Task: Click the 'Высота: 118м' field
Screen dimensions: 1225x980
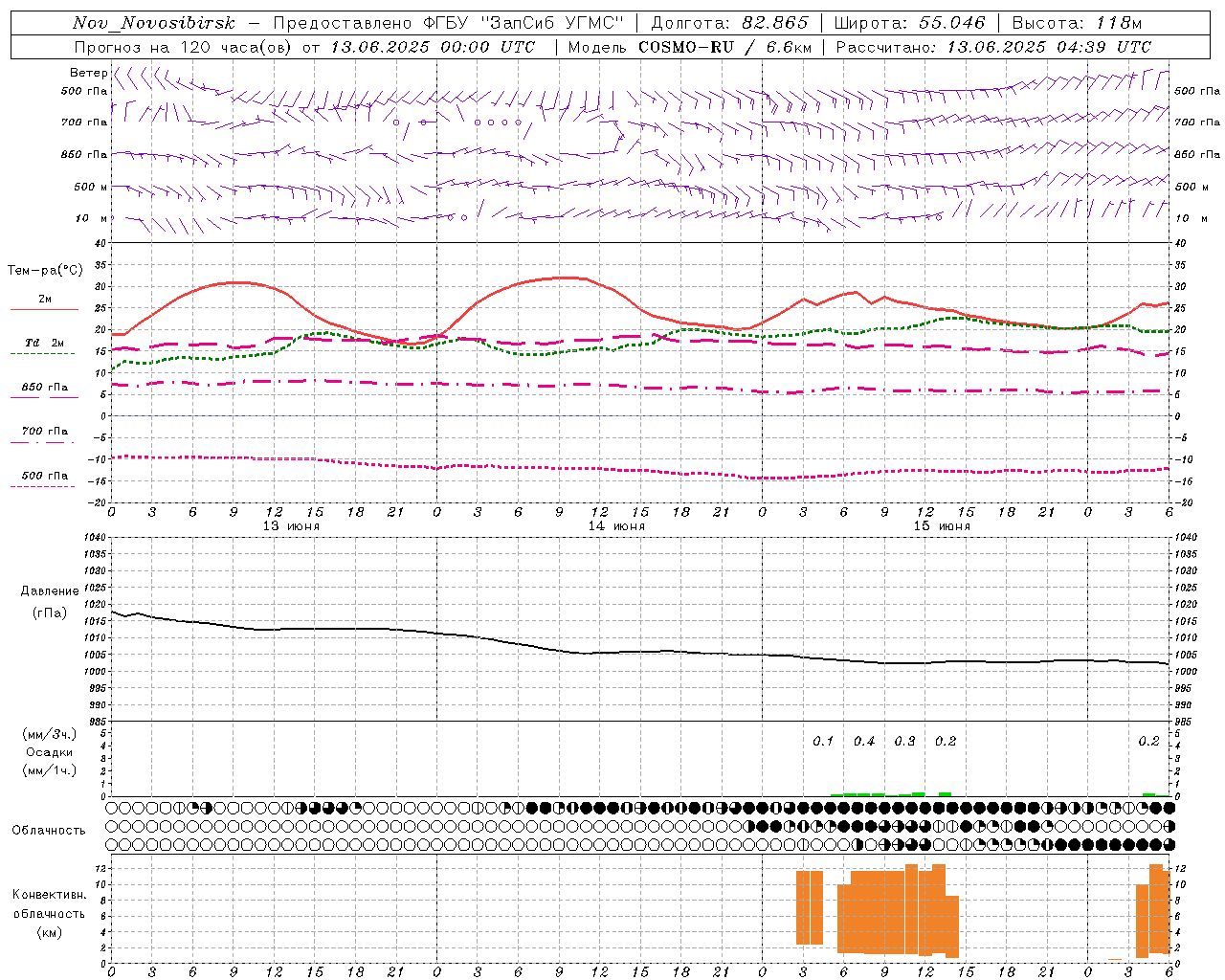Action: [1077, 23]
